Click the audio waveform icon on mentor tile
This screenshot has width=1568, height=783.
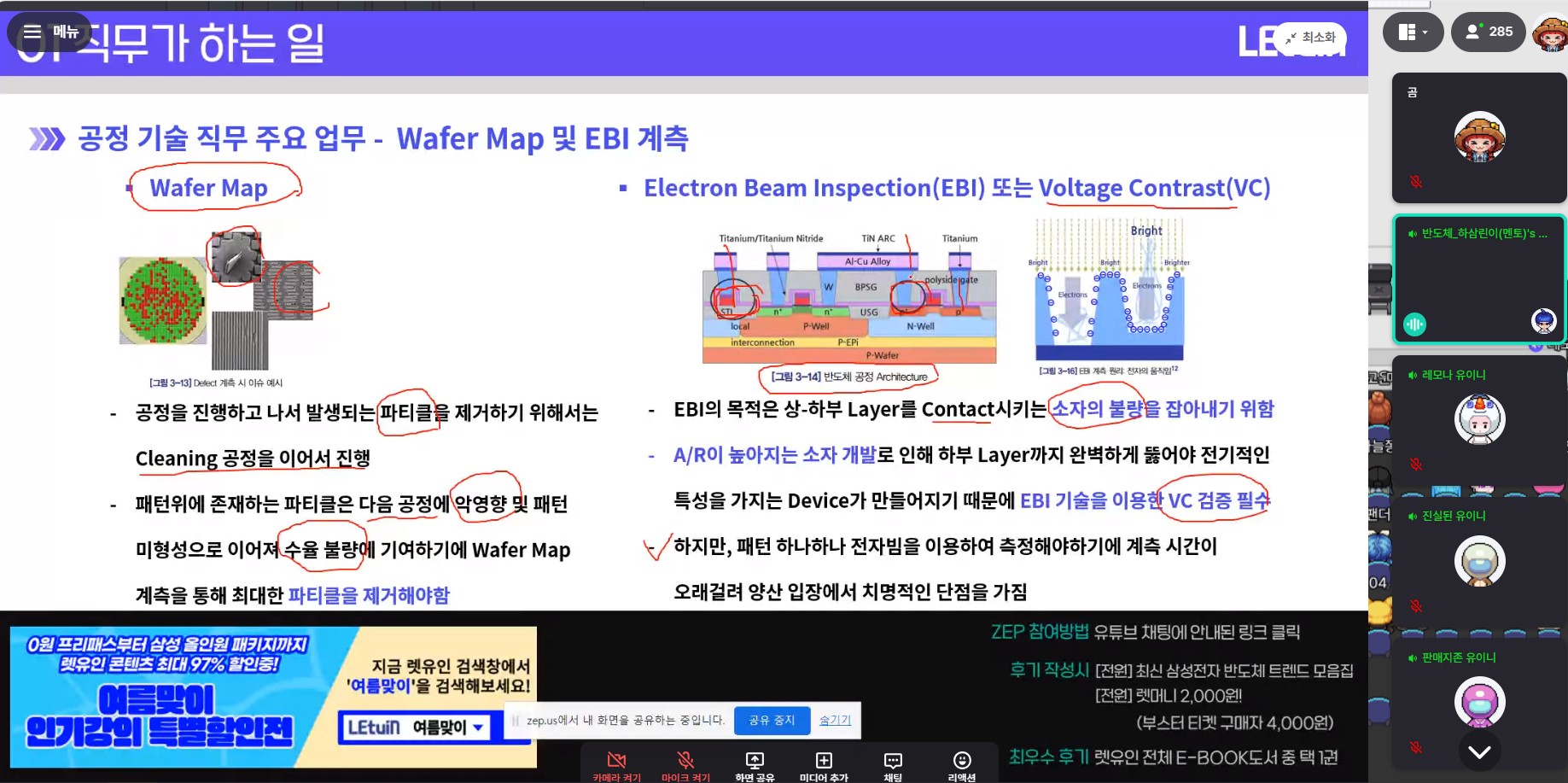point(1414,324)
